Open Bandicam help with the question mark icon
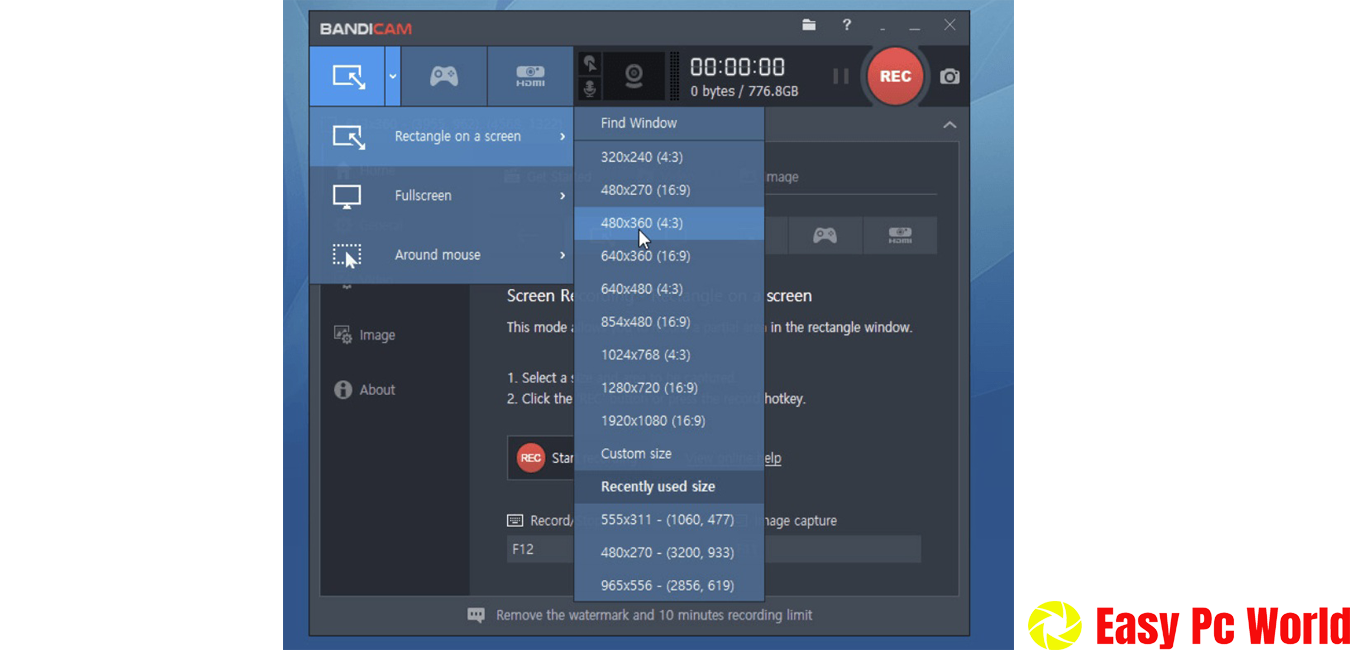 [x=846, y=25]
